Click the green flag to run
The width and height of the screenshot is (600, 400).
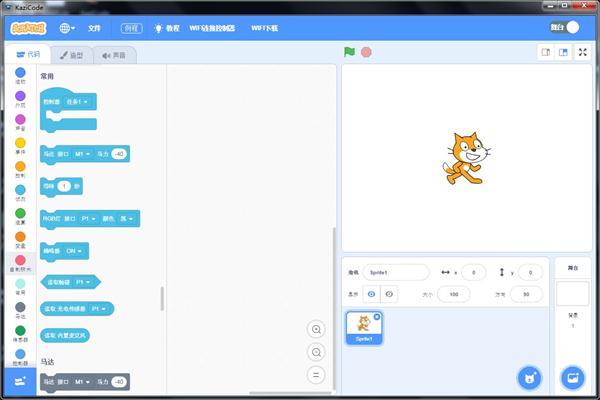tap(349, 52)
